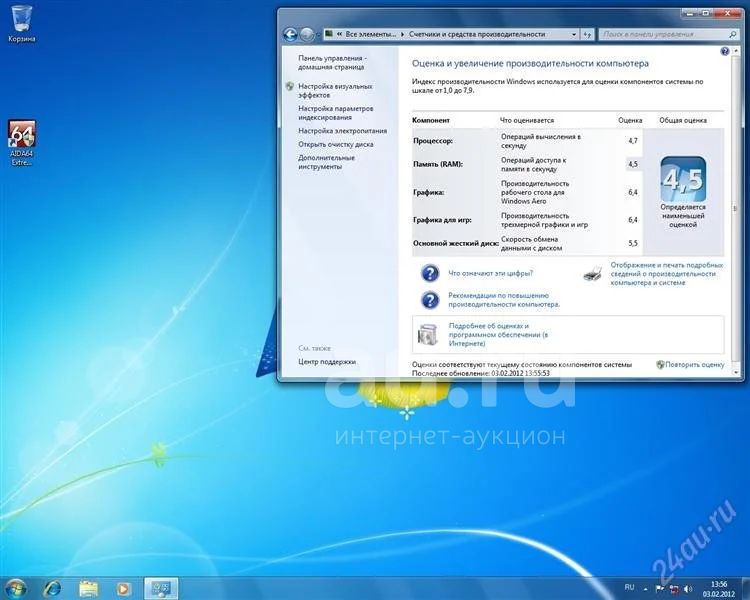Open 'Панель управления - домашняя страница'
This screenshot has width=750, height=600.
[332, 62]
